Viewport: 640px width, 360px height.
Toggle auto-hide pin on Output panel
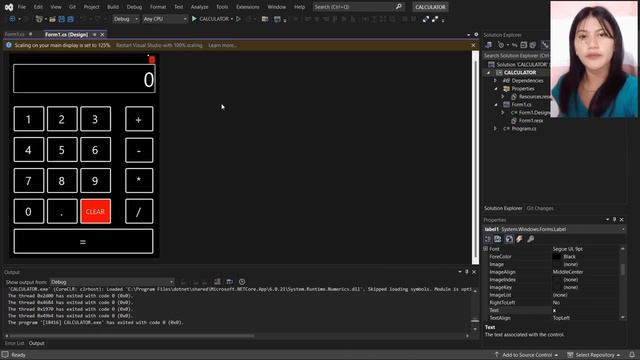tap(467, 272)
